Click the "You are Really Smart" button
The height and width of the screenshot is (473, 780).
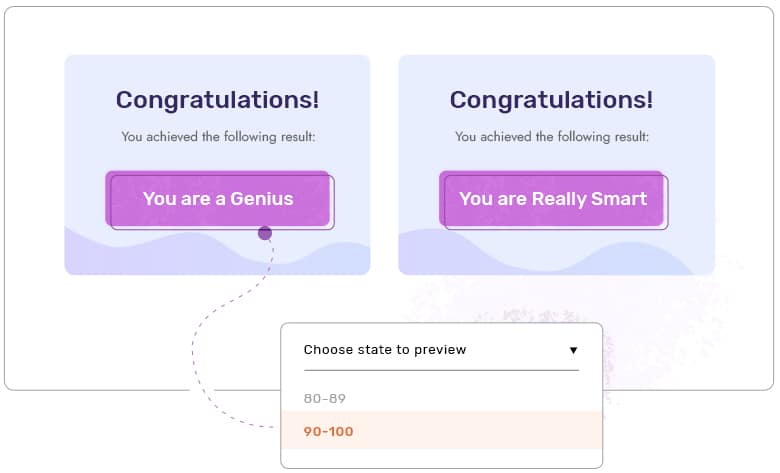(x=552, y=198)
